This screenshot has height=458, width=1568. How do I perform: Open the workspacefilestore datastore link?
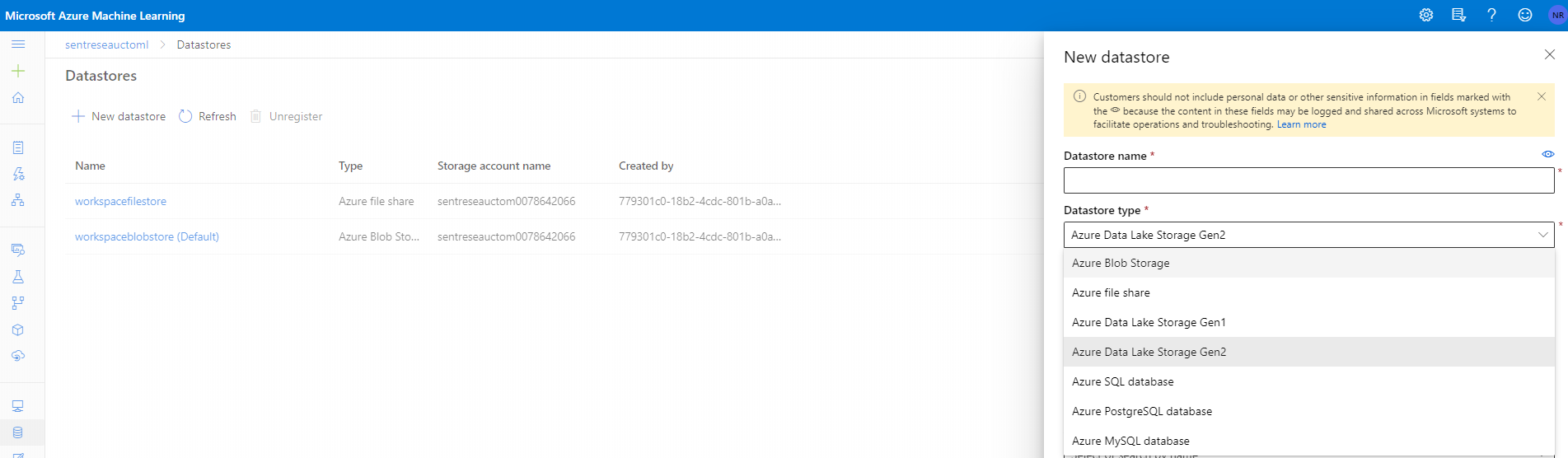(120, 201)
